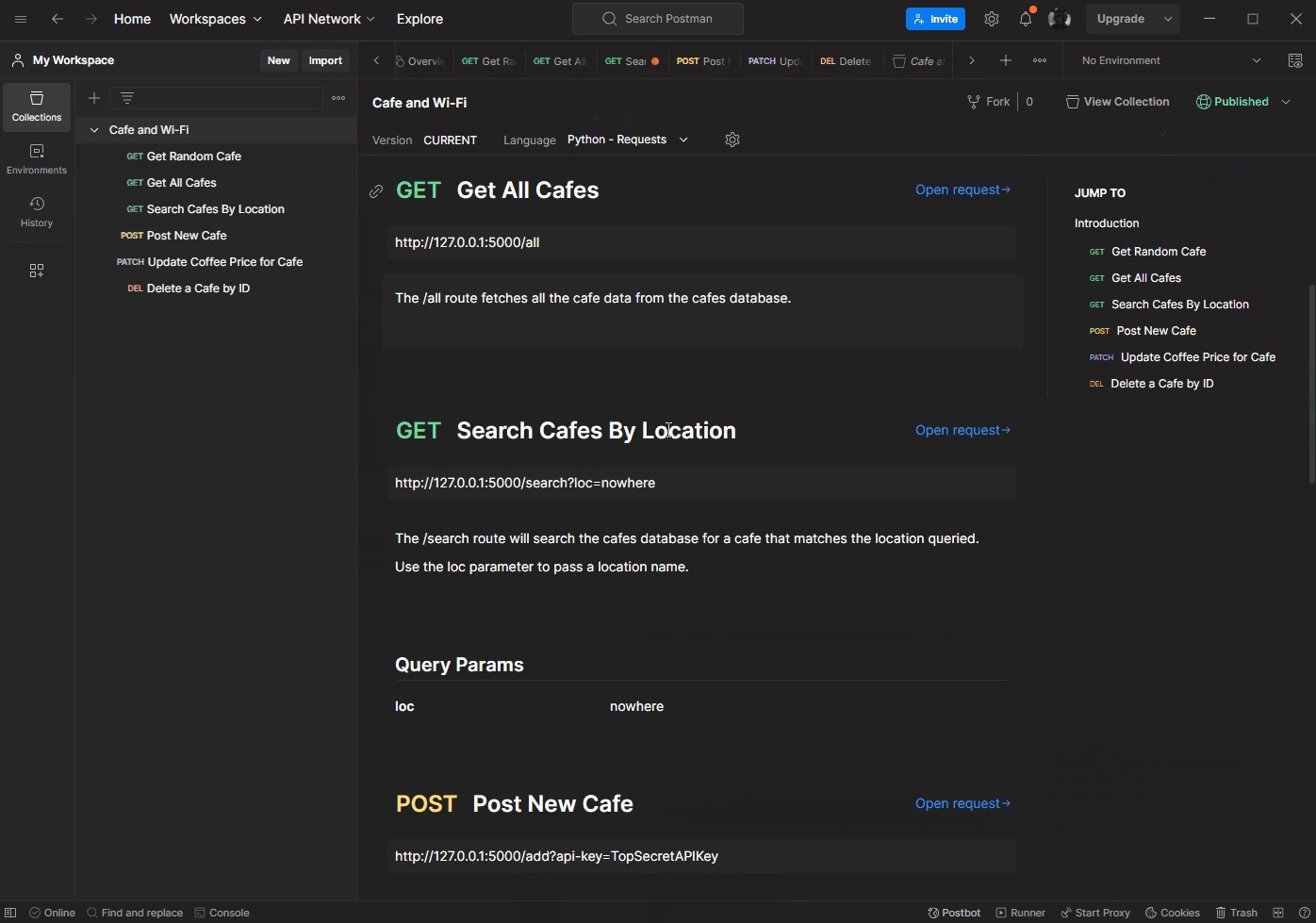
Task: Switch to the PATCH Update tab
Action: (774, 61)
